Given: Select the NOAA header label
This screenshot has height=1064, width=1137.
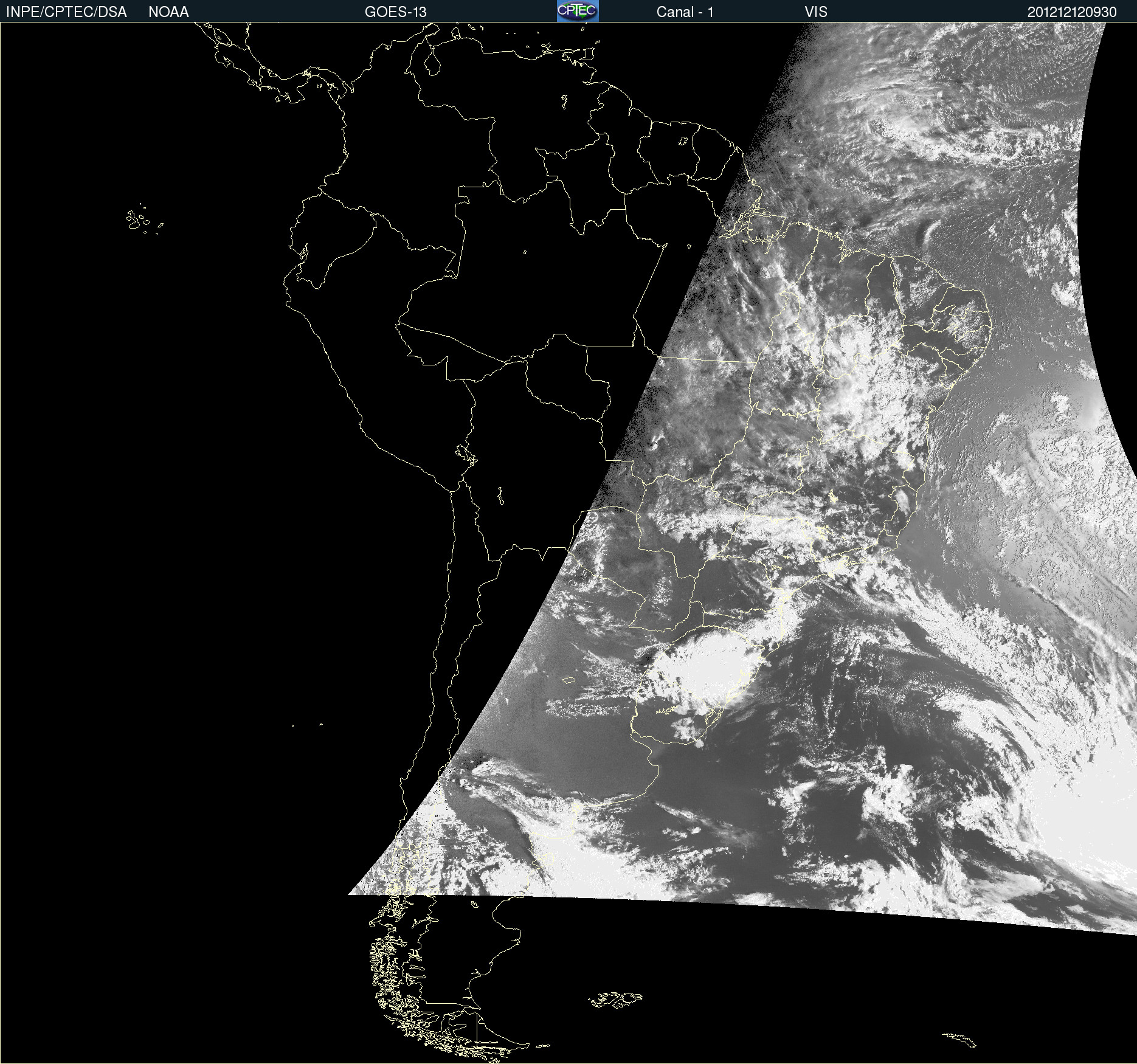Looking at the screenshot, I should click(x=168, y=12).
